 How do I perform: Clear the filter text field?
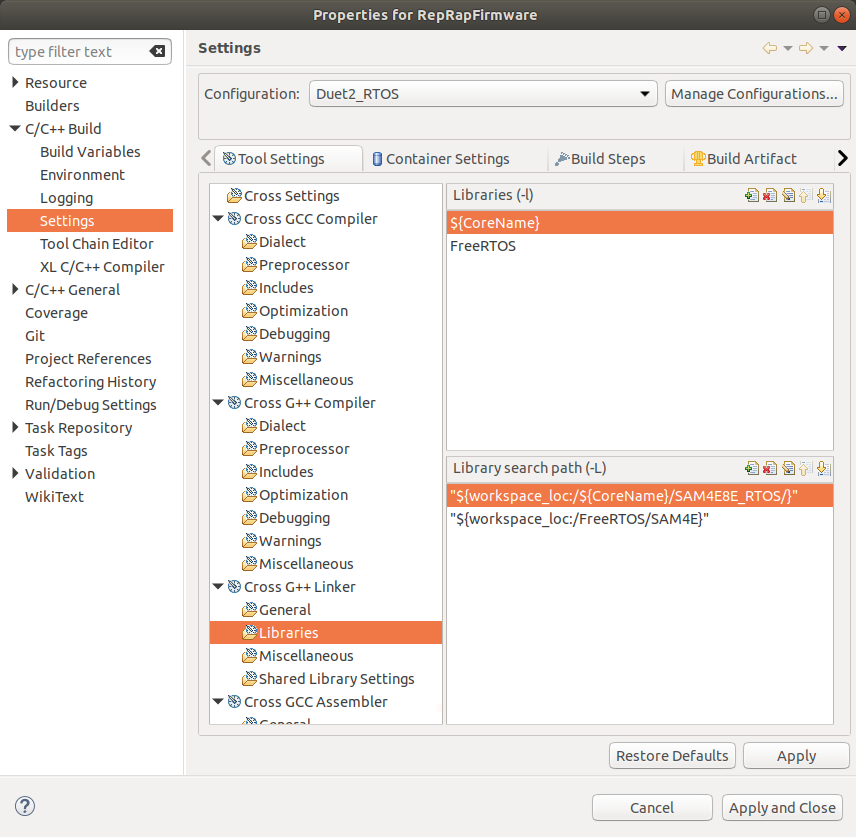[157, 51]
